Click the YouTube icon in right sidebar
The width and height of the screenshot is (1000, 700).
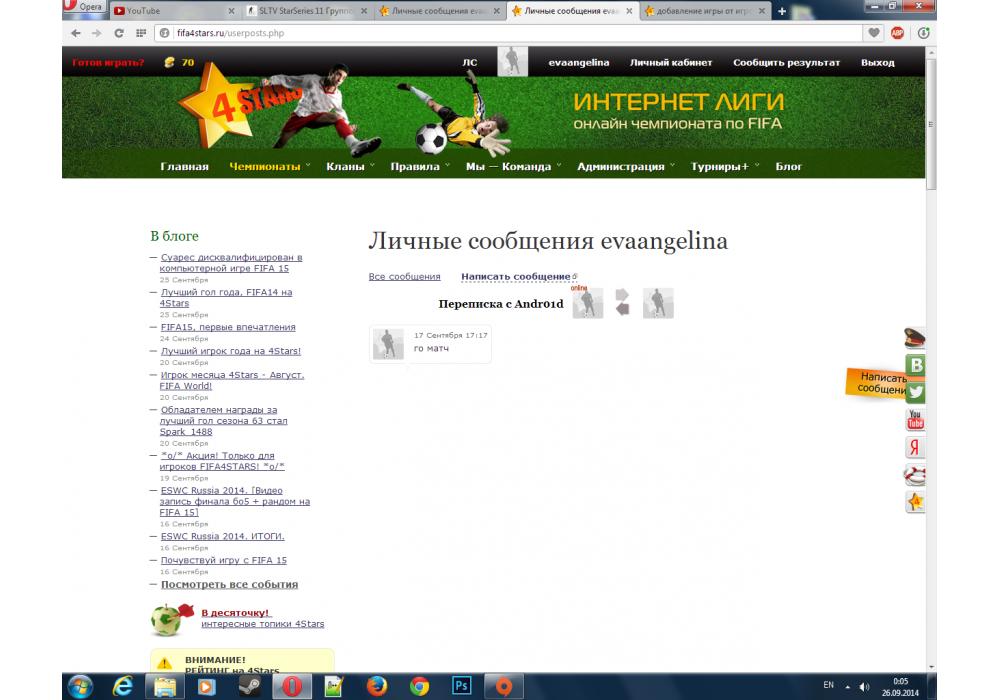pos(915,420)
